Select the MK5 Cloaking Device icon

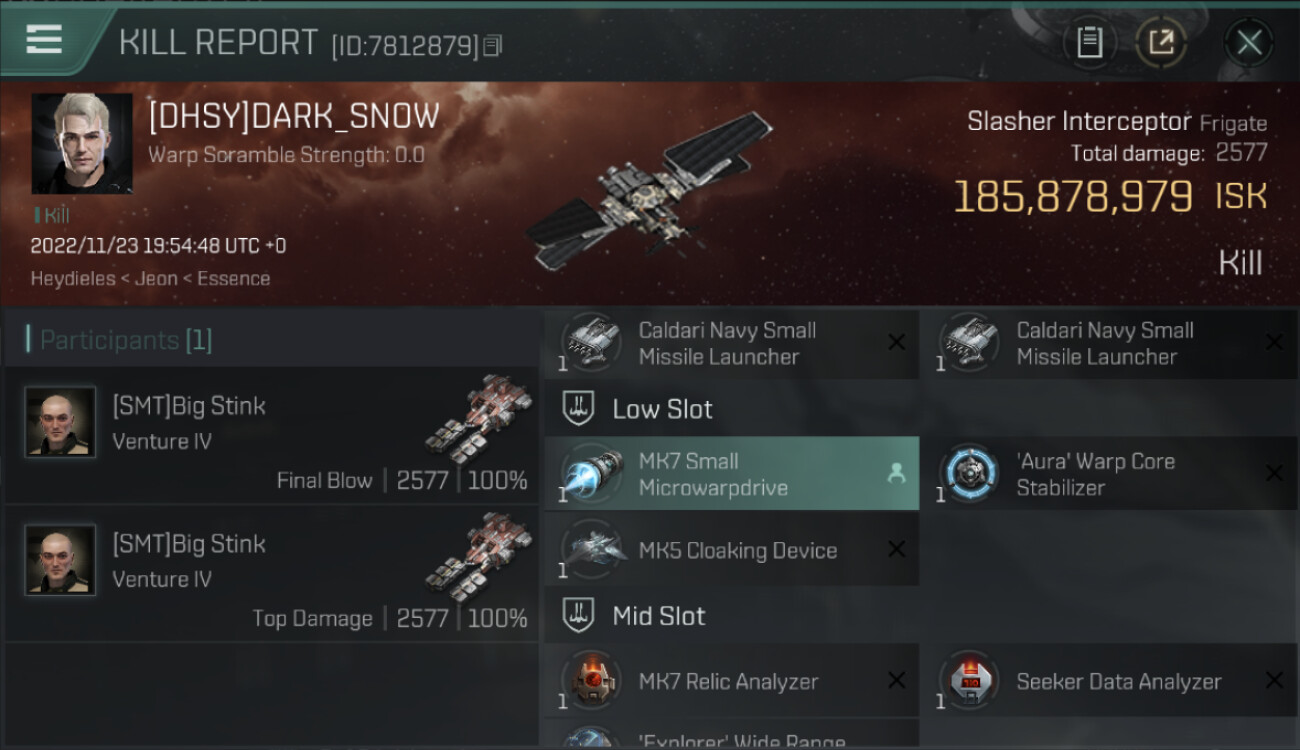[591, 550]
